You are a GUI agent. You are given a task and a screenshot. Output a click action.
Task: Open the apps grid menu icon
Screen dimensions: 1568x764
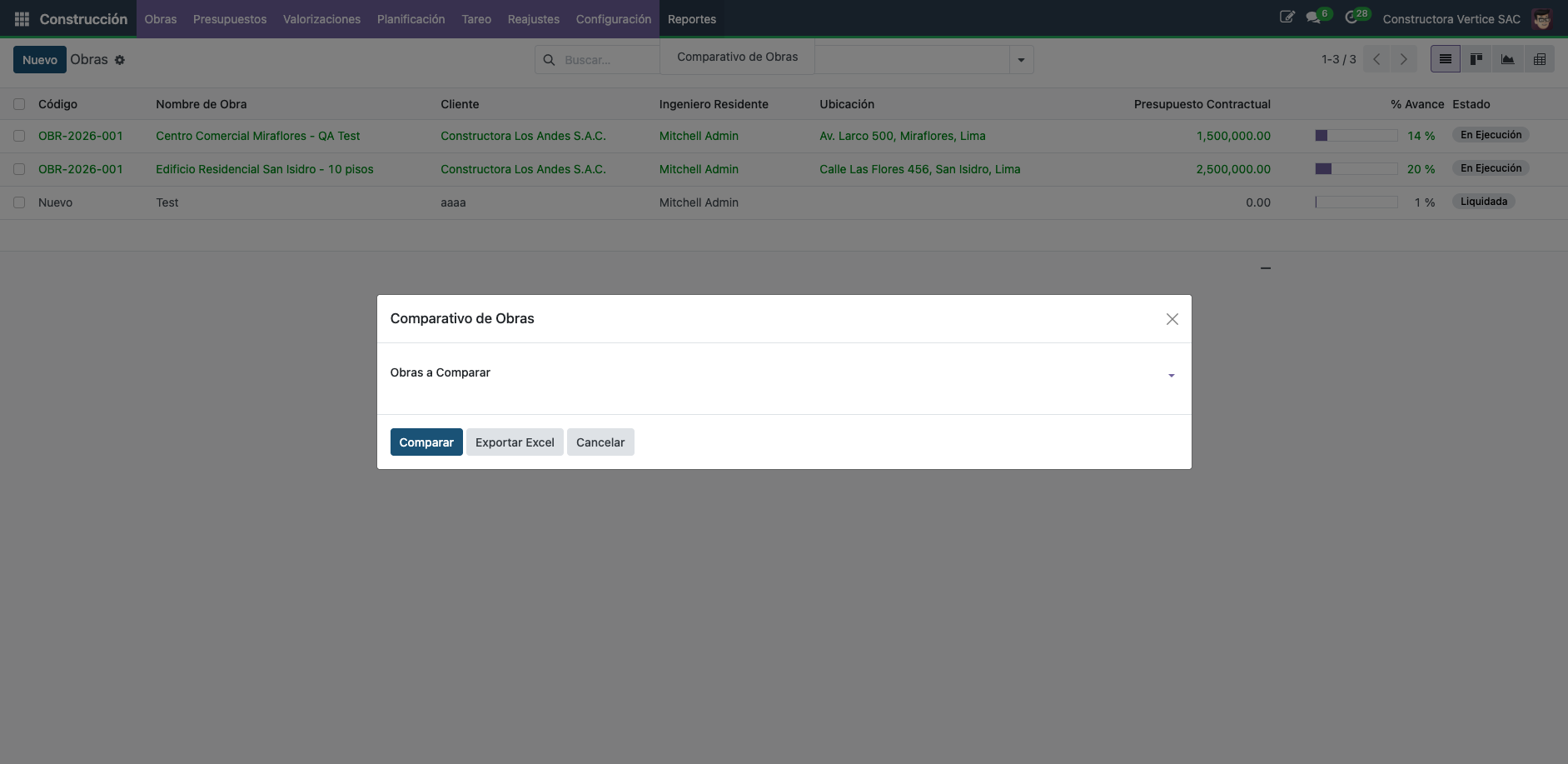22,18
